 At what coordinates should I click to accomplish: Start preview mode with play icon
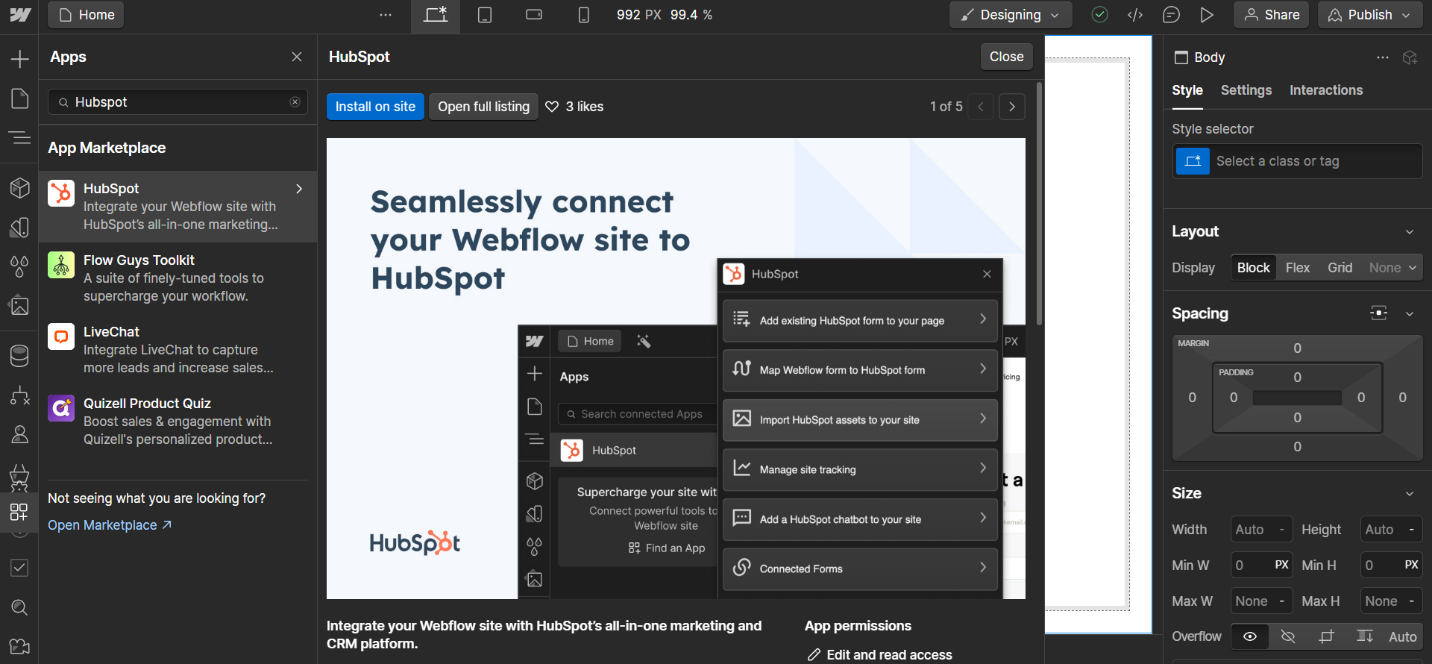(x=1207, y=15)
